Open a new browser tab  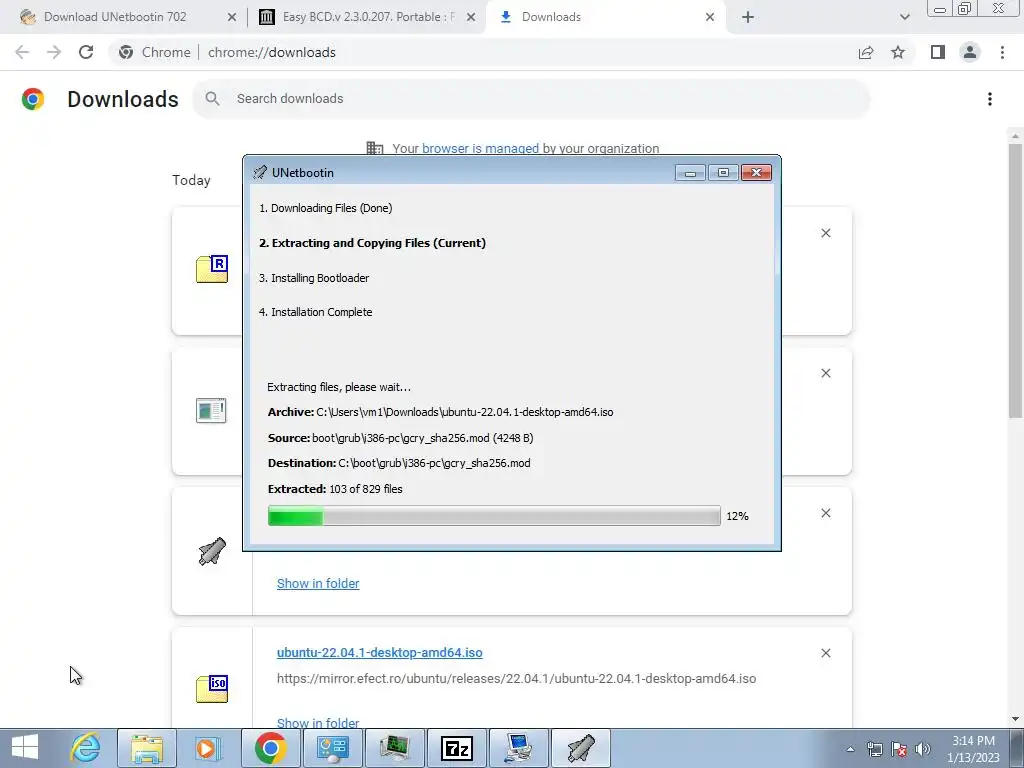tap(748, 17)
